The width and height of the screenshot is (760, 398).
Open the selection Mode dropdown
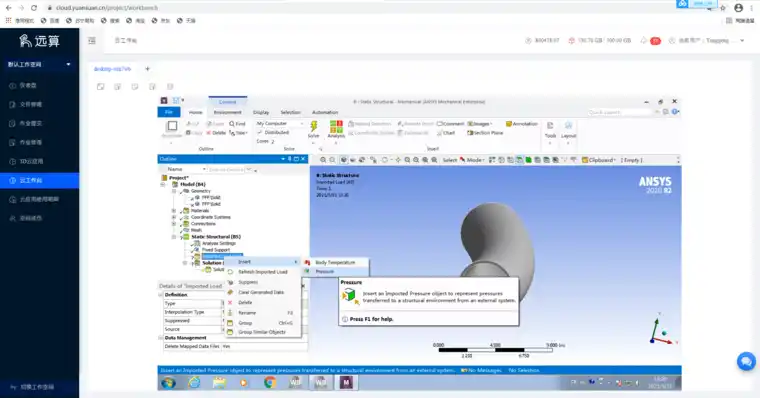471,159
